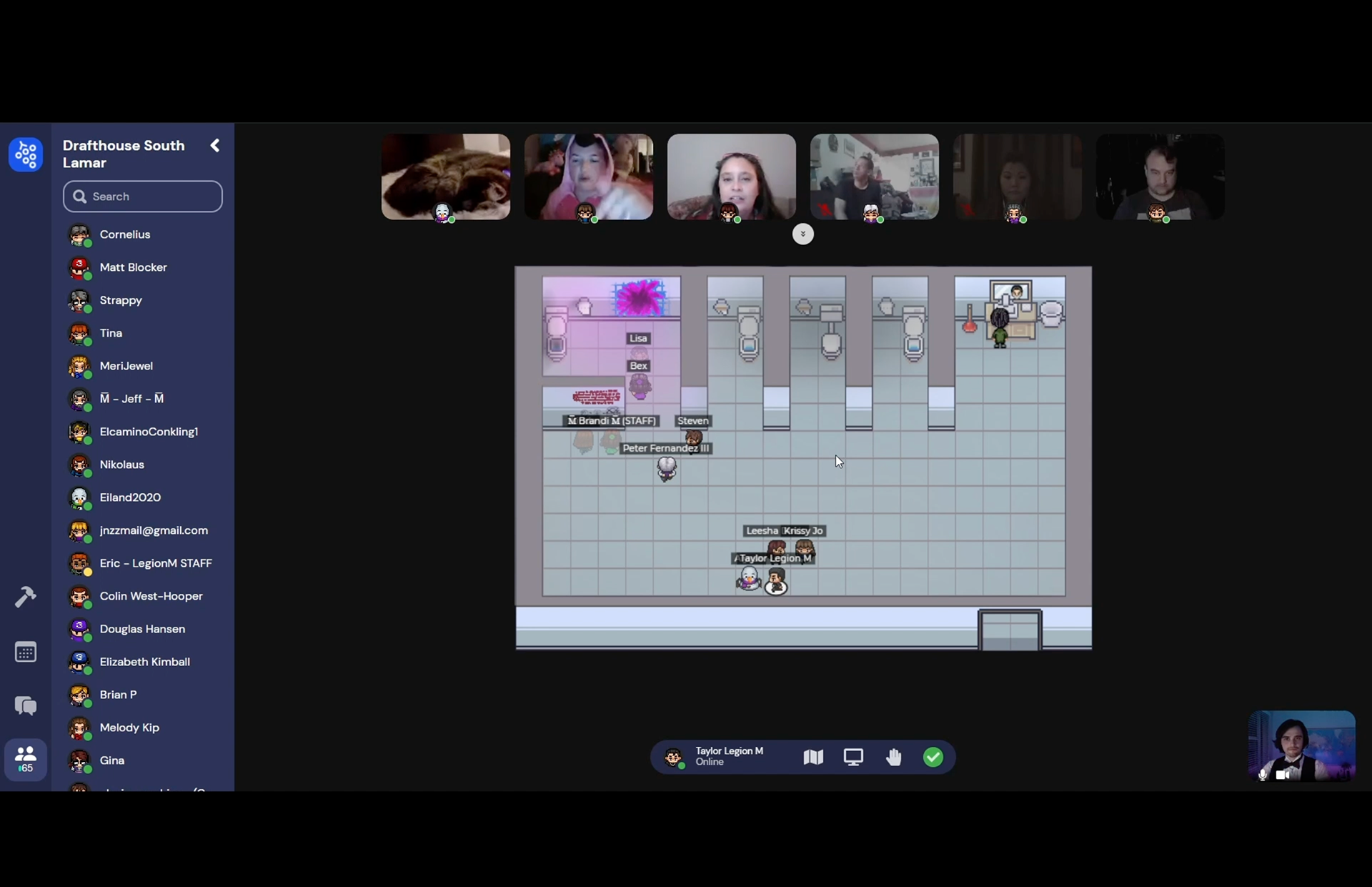Viewport: 1372px width, 887px height.
Task: Select Matt Blocker in participant list
Action: point(133,267)
